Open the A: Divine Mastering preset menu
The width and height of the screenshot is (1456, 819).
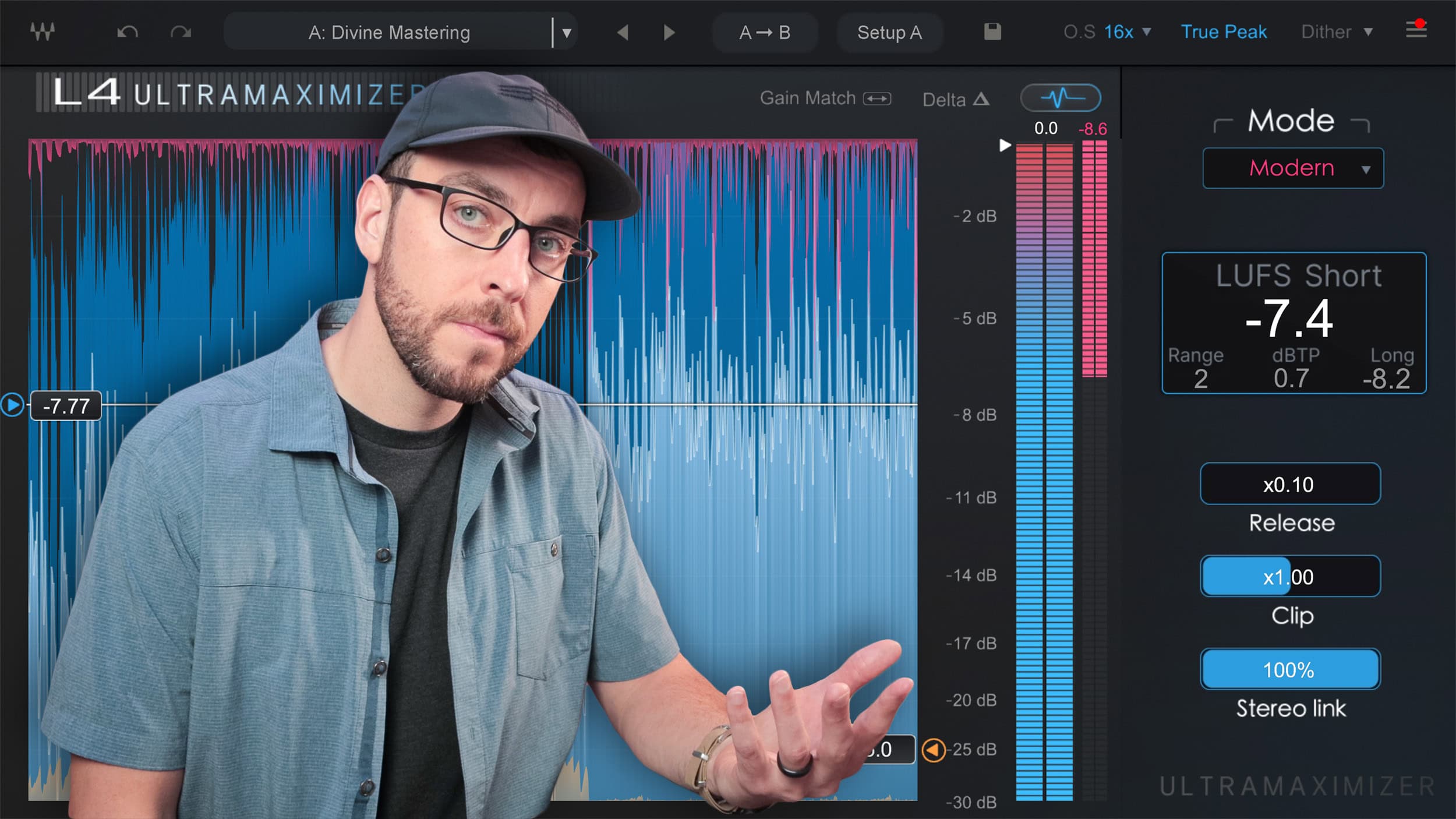[x=401, y=33]
